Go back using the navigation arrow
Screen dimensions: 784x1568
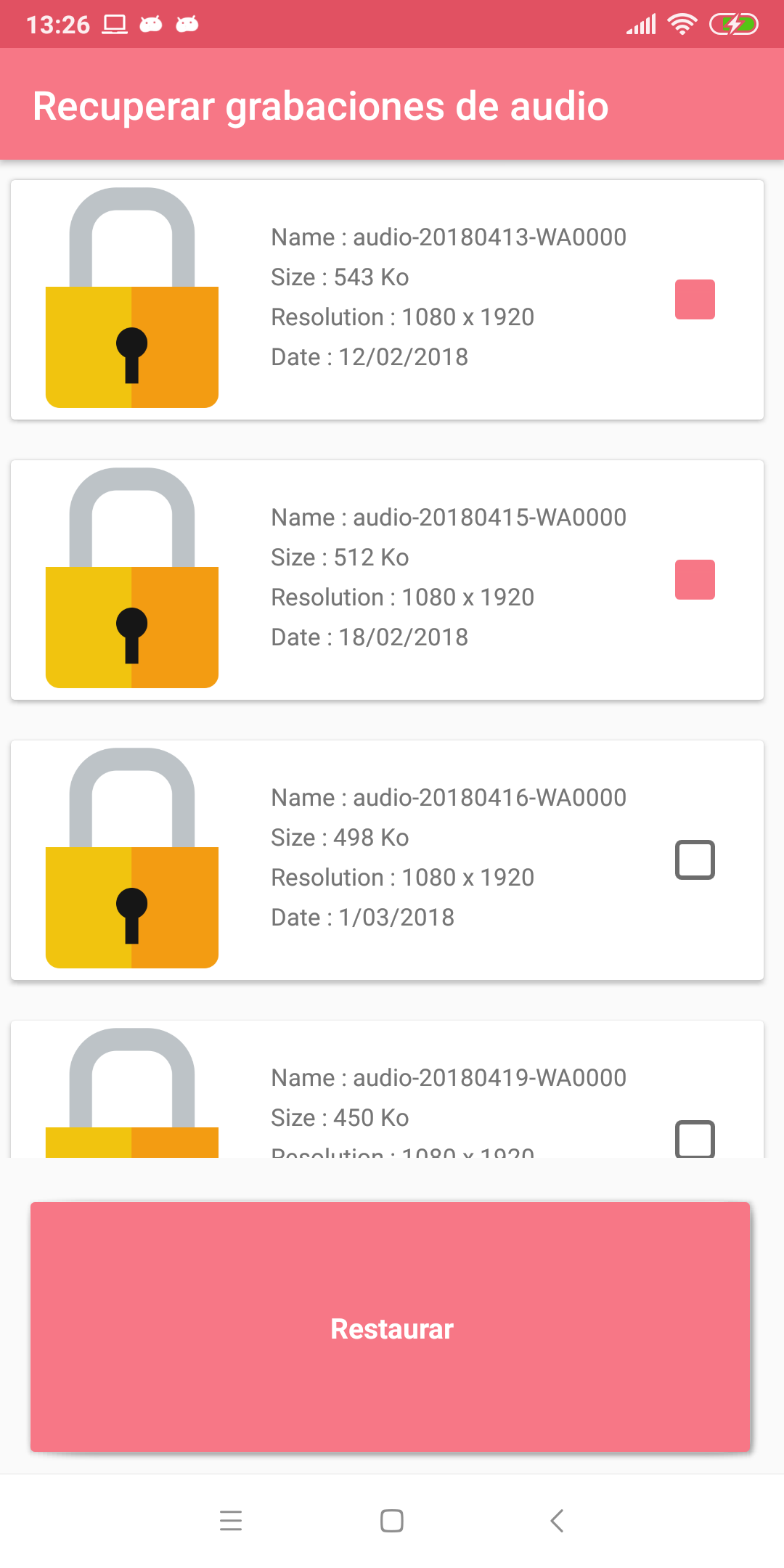(557, 1520)
